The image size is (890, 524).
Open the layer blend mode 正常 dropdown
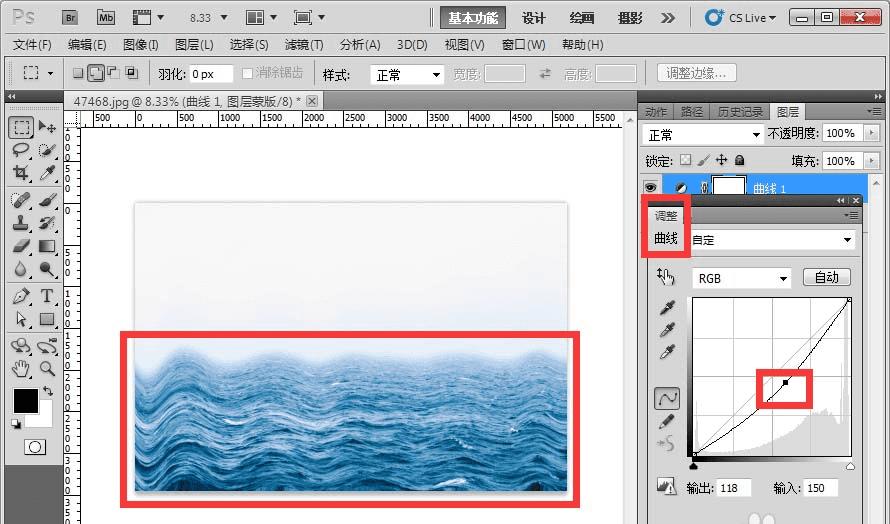click(703, 135)
